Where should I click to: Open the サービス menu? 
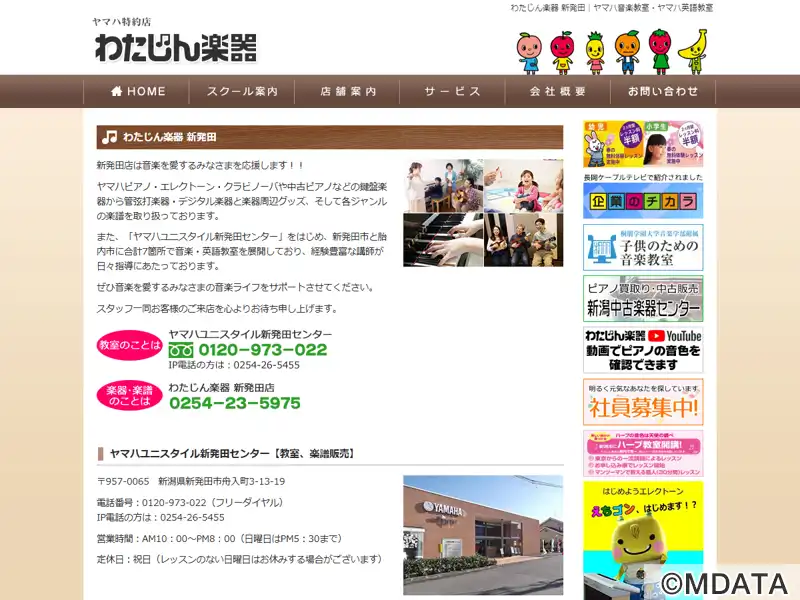pyautogui.click(x=453, y=91)
